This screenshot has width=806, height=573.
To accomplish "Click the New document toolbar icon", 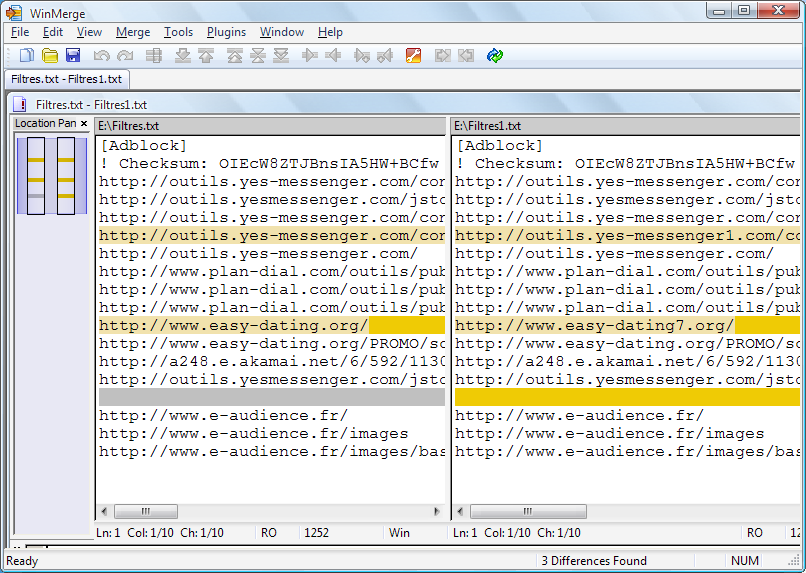I will 26,55.
